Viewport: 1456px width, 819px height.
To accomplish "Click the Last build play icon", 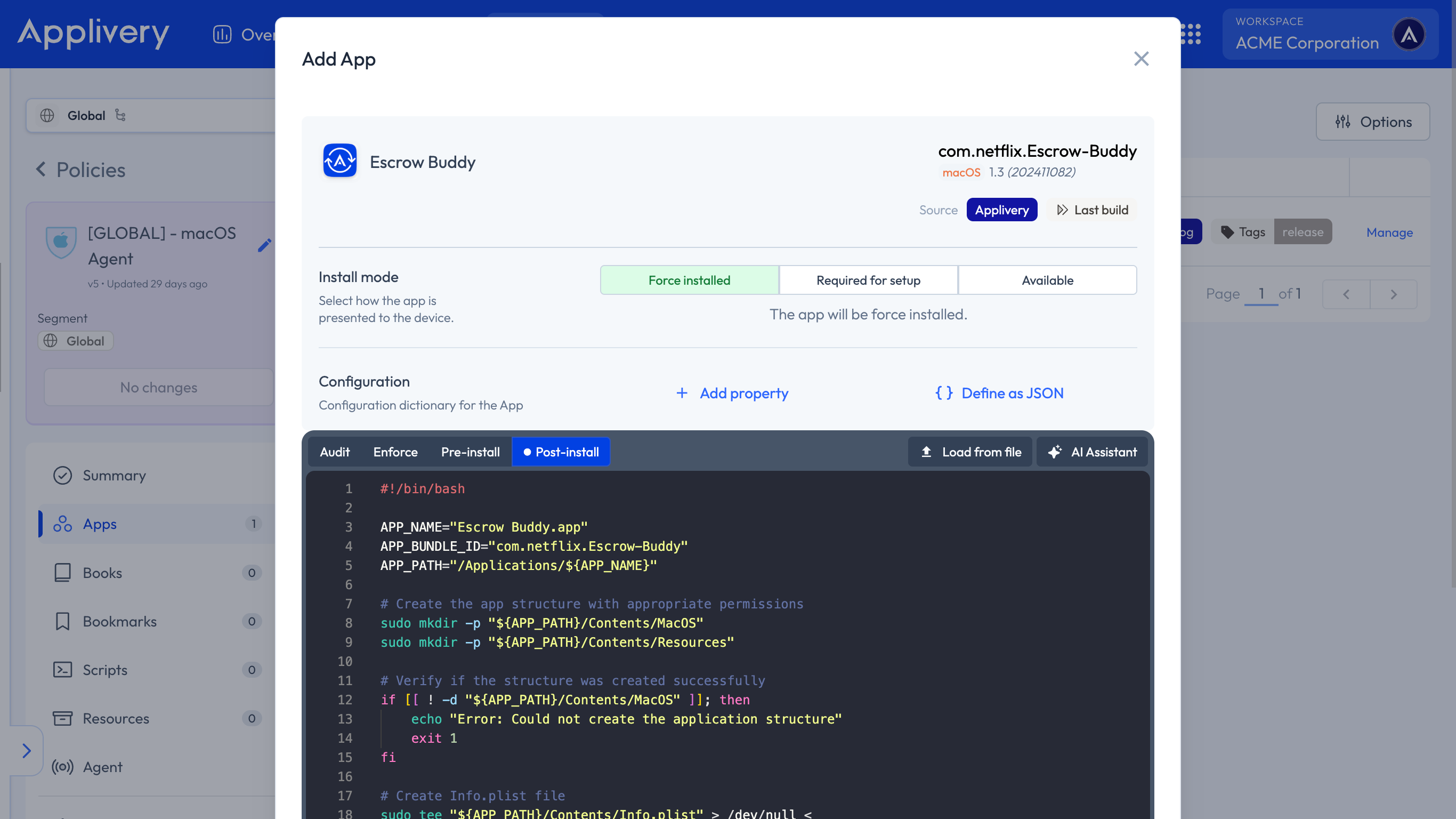I will (x=1062, y=210).
